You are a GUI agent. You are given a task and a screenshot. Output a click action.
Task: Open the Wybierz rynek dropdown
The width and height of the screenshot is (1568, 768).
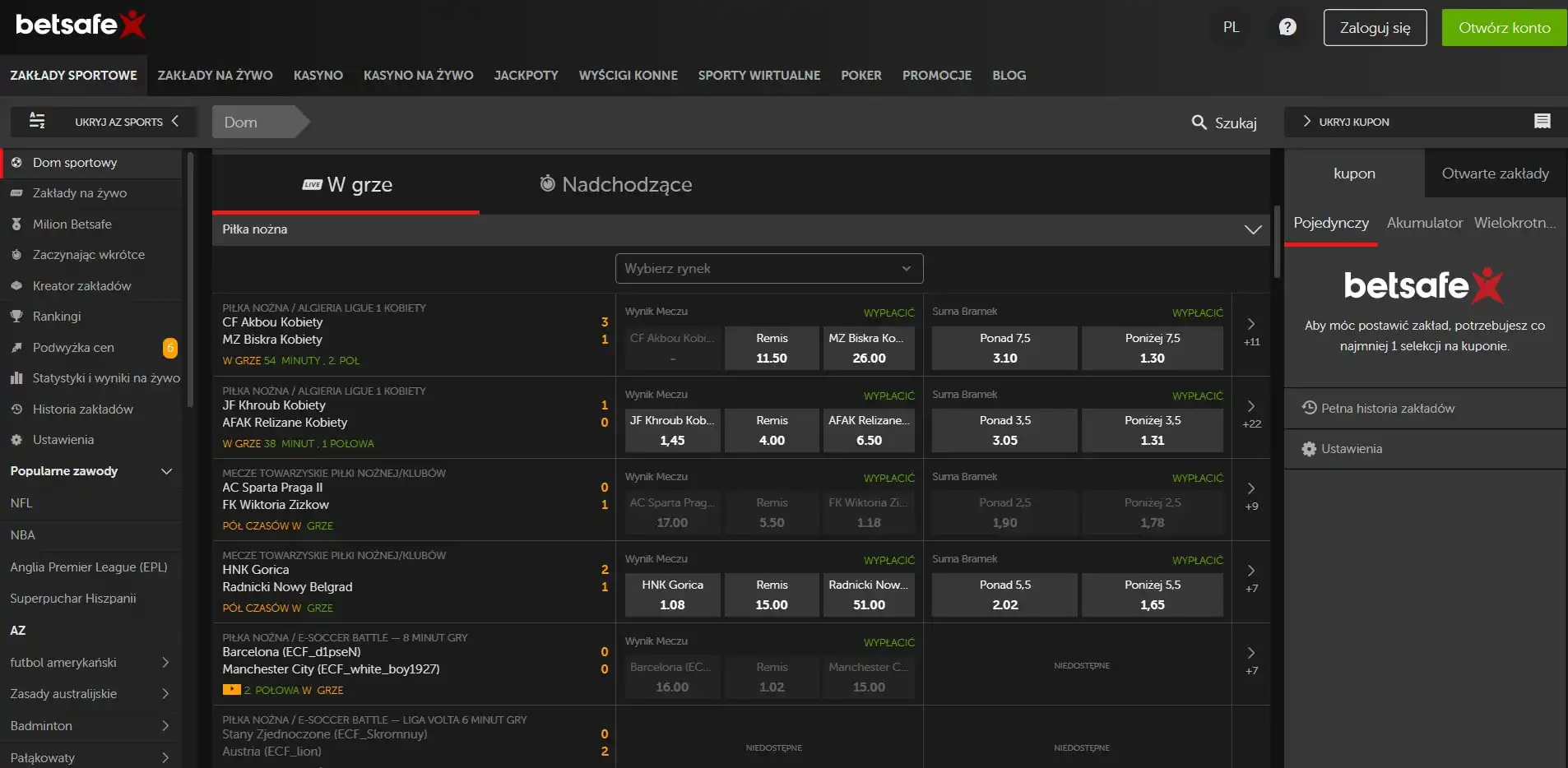pyautogui.click(x=769, y=269)
